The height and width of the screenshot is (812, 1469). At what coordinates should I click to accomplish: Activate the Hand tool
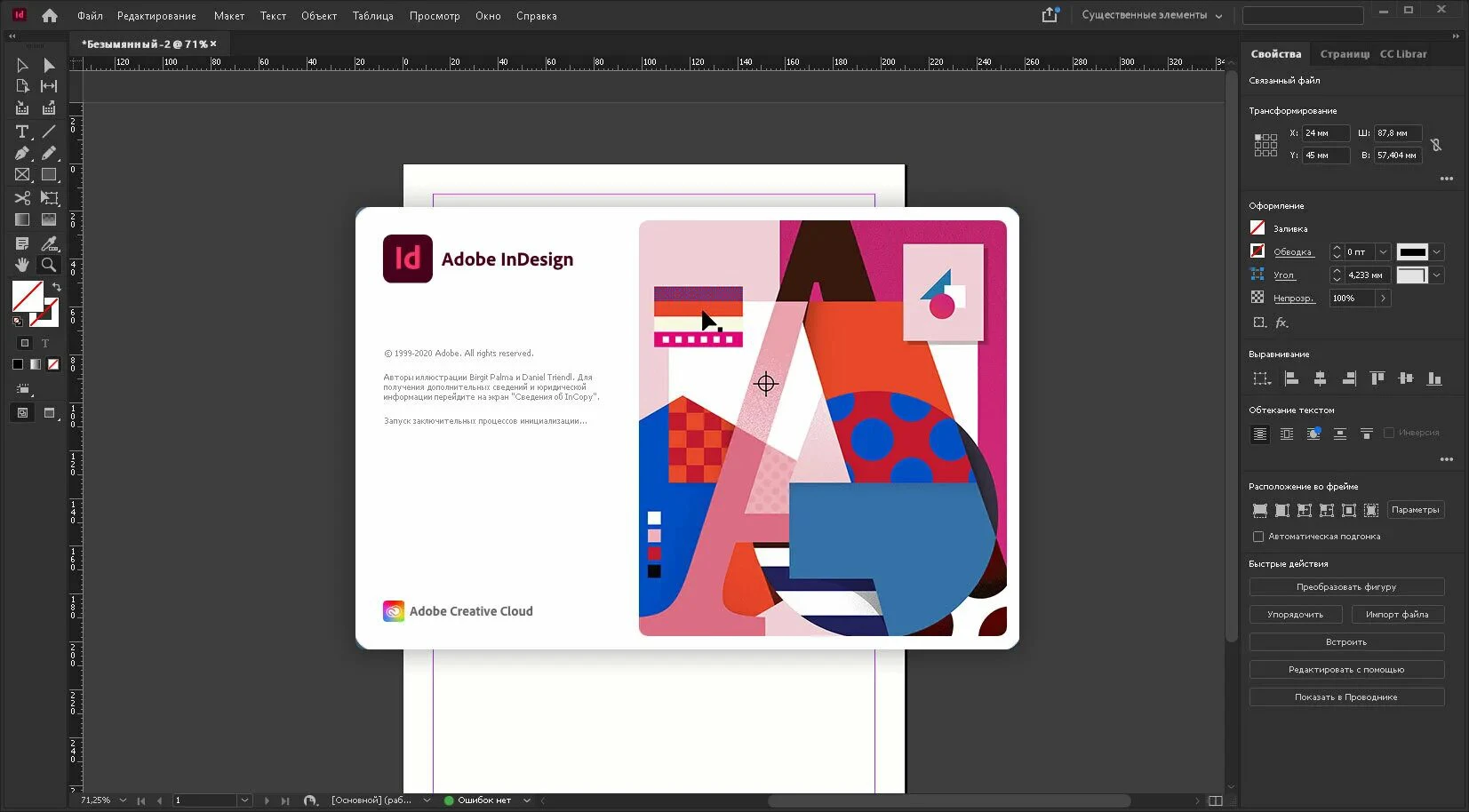click(x=22, y=265)
